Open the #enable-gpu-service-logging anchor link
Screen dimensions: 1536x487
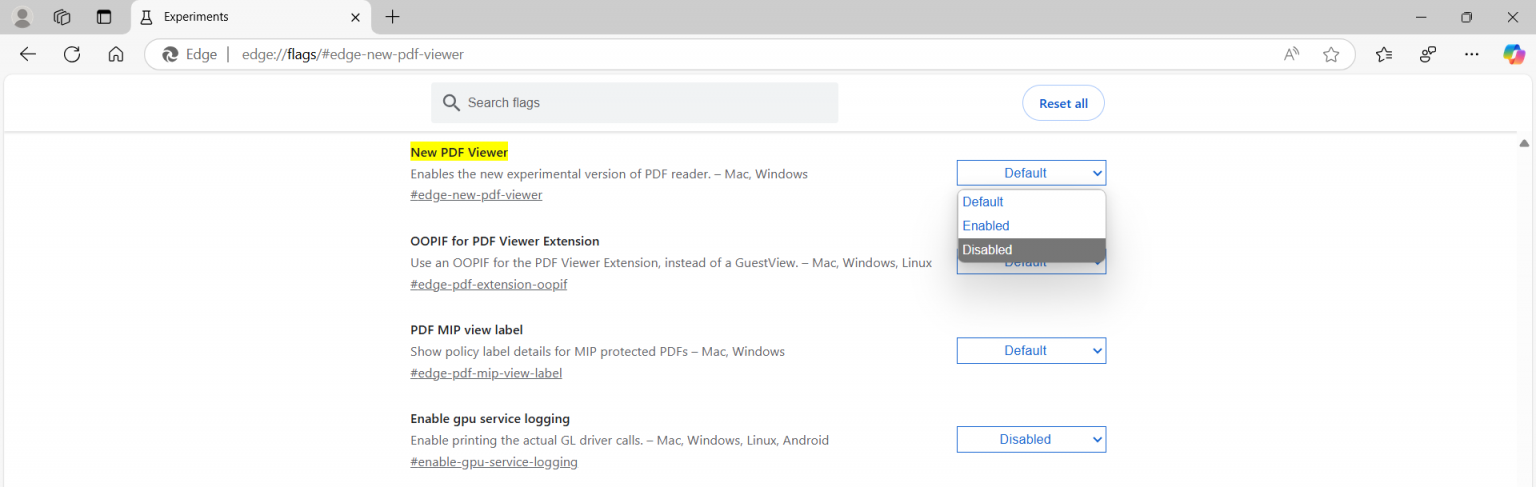pos(494,462)
